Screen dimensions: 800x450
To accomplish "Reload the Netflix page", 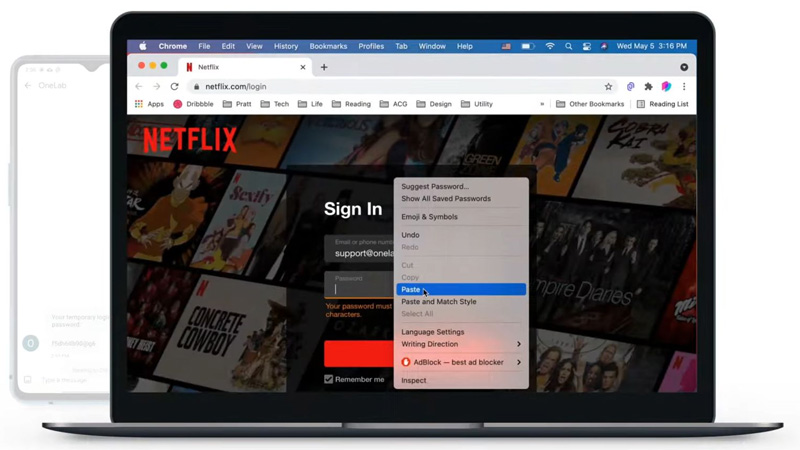I will point(174,87).
